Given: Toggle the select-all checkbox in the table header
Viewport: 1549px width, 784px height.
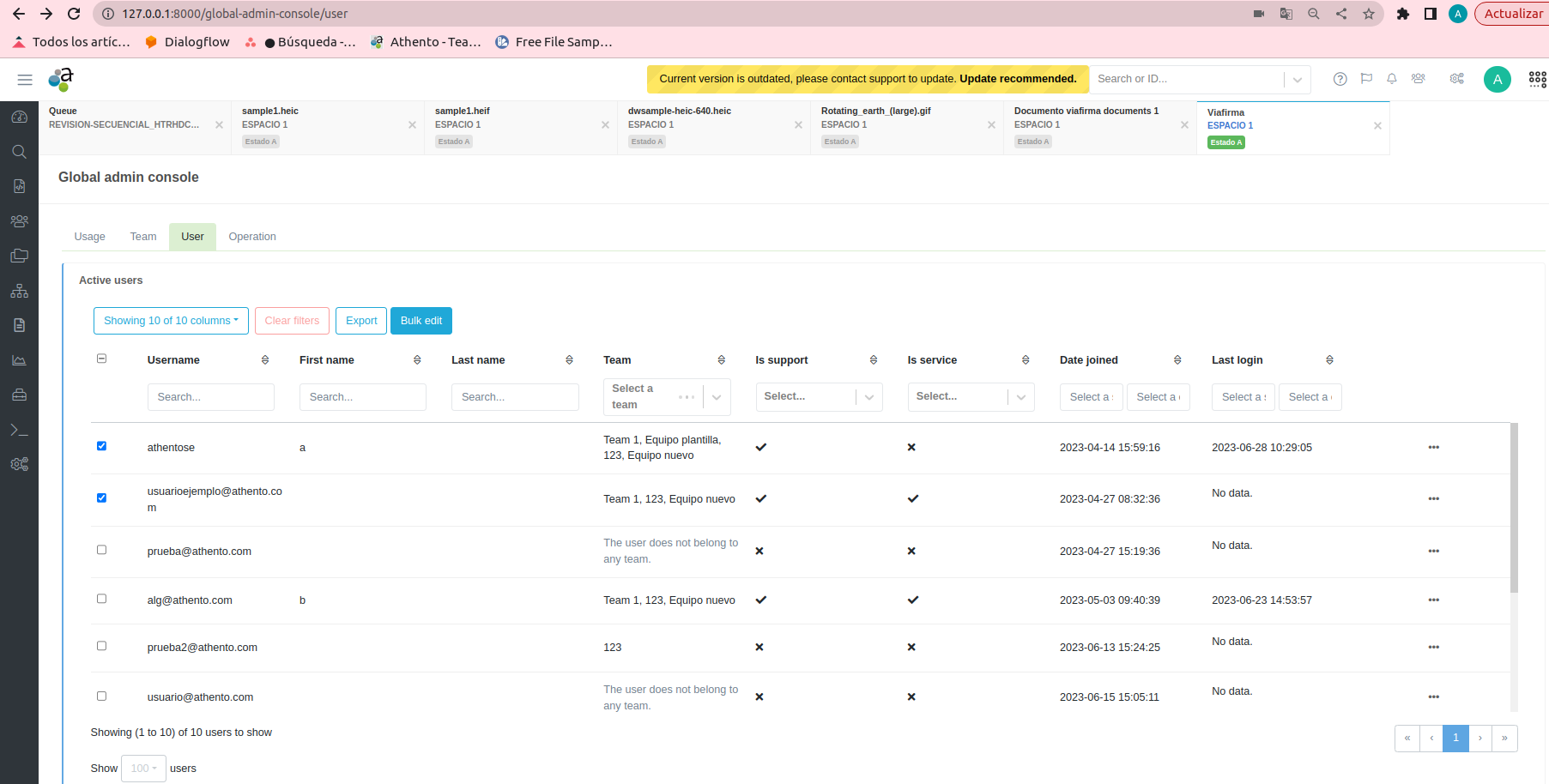Looking at the screenshot, I should (101, 359).
